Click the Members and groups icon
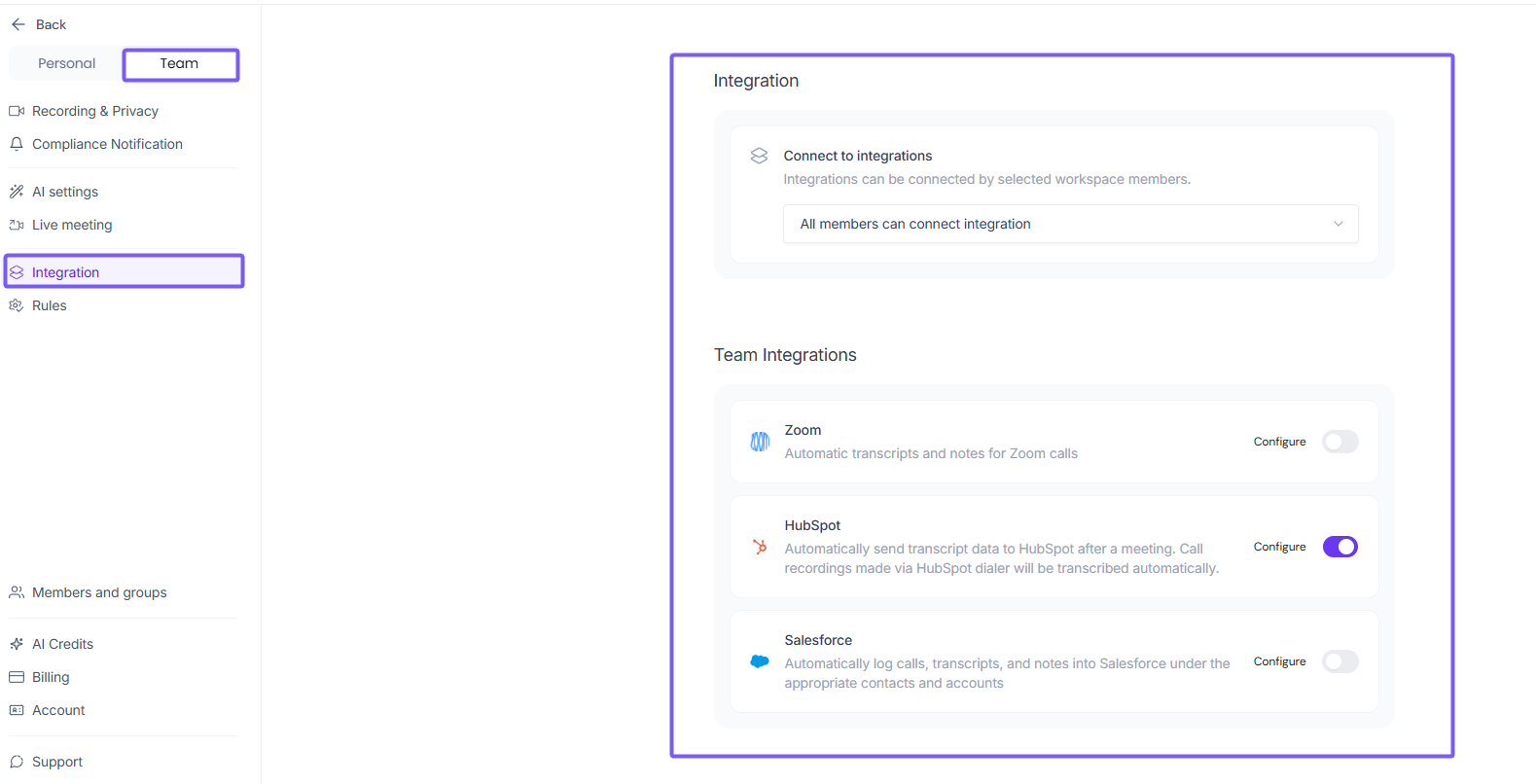 [17, 592]
